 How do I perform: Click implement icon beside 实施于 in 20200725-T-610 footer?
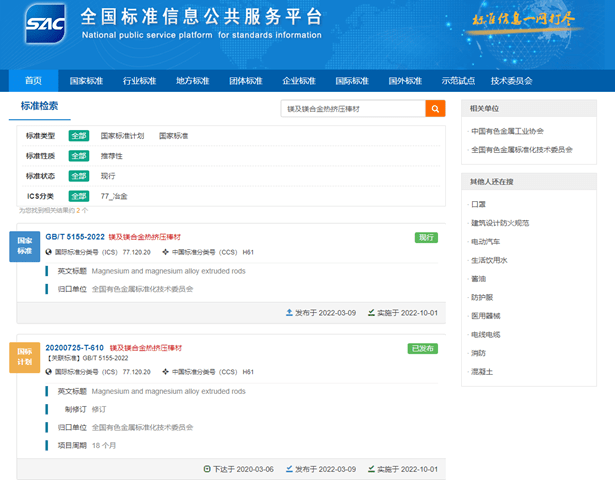click(x=371, y=469)
